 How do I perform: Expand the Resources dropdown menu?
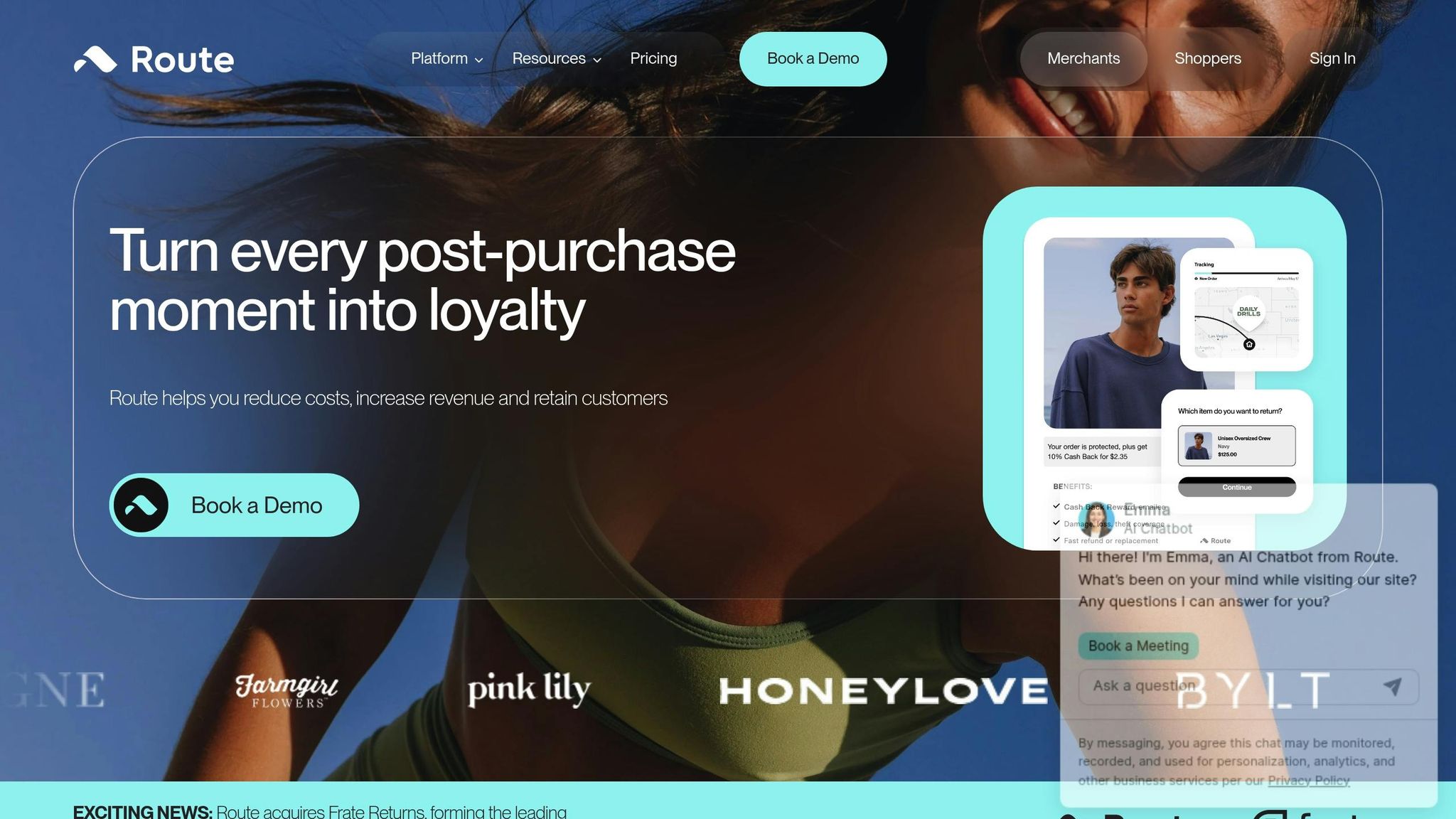[x=557, y=59]
